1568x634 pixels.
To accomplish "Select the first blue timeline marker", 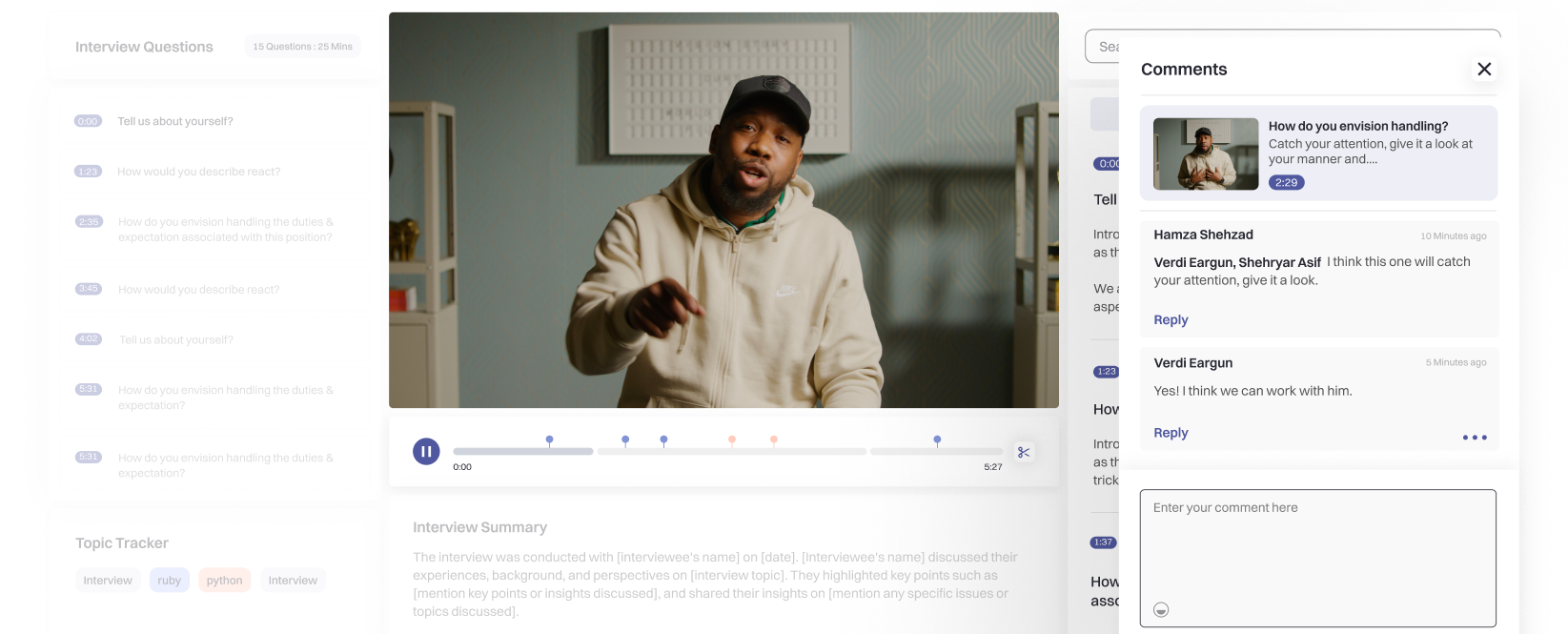I will pos(549,440).
